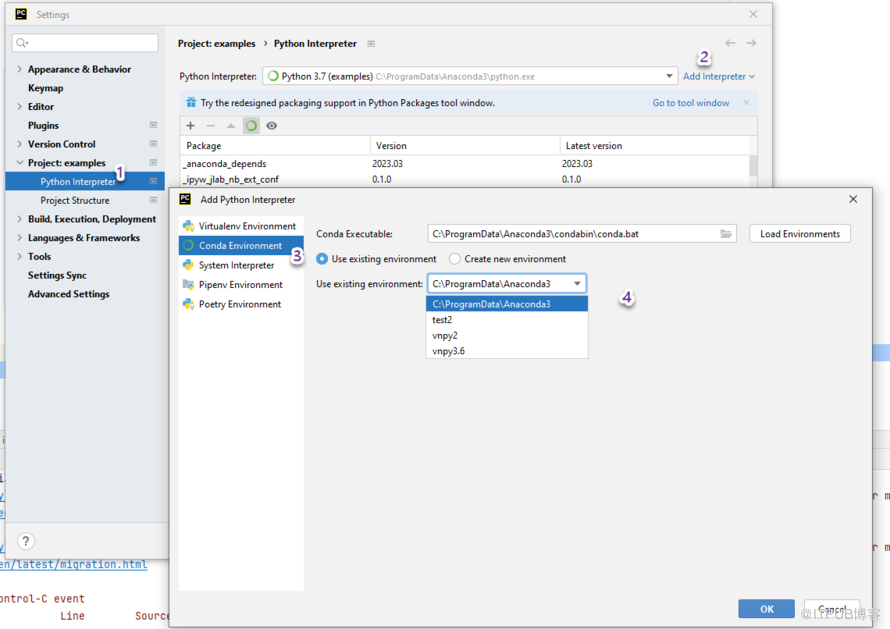Click the plus icon to install package
The image size is (890, 629).
point(191,126)
